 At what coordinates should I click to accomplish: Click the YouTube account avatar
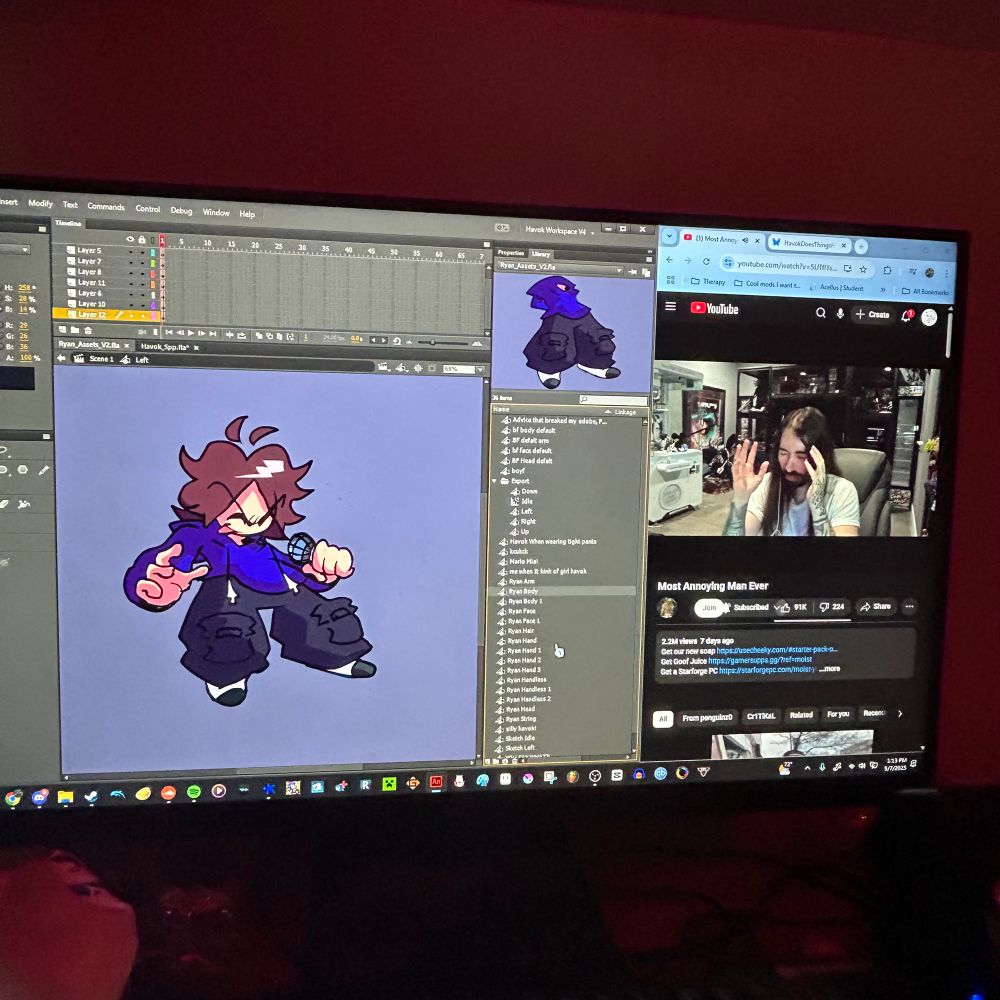[x=929, y=316]
